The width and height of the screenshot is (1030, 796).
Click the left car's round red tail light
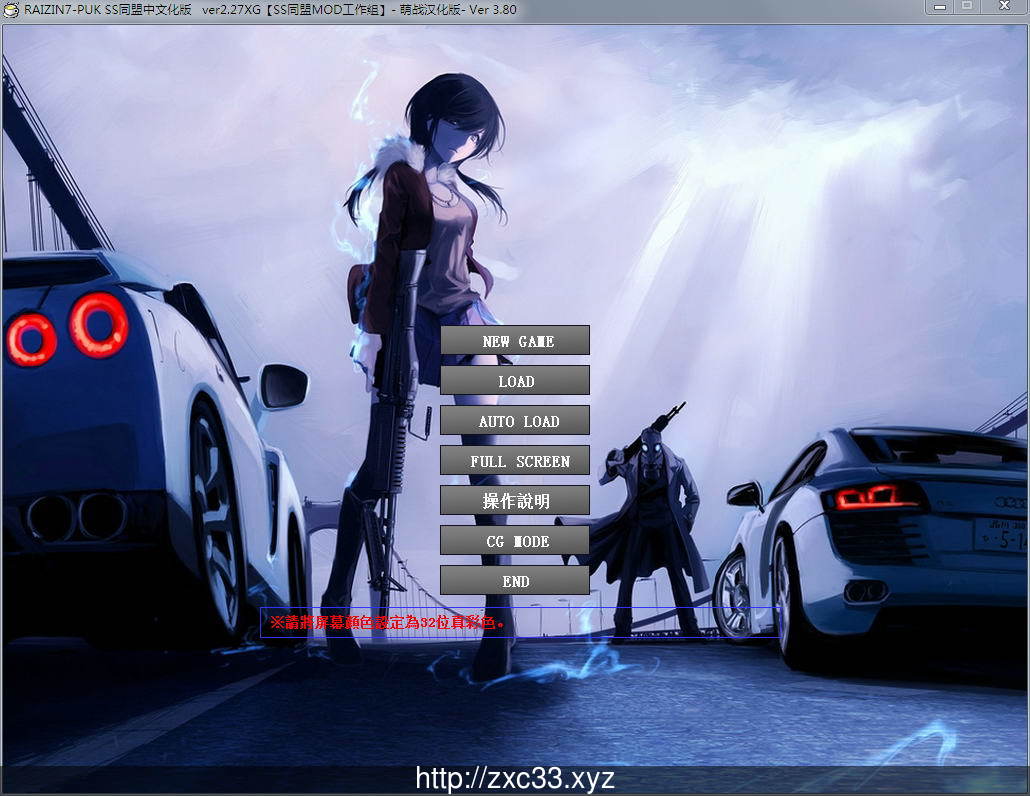tap(98, 326)
